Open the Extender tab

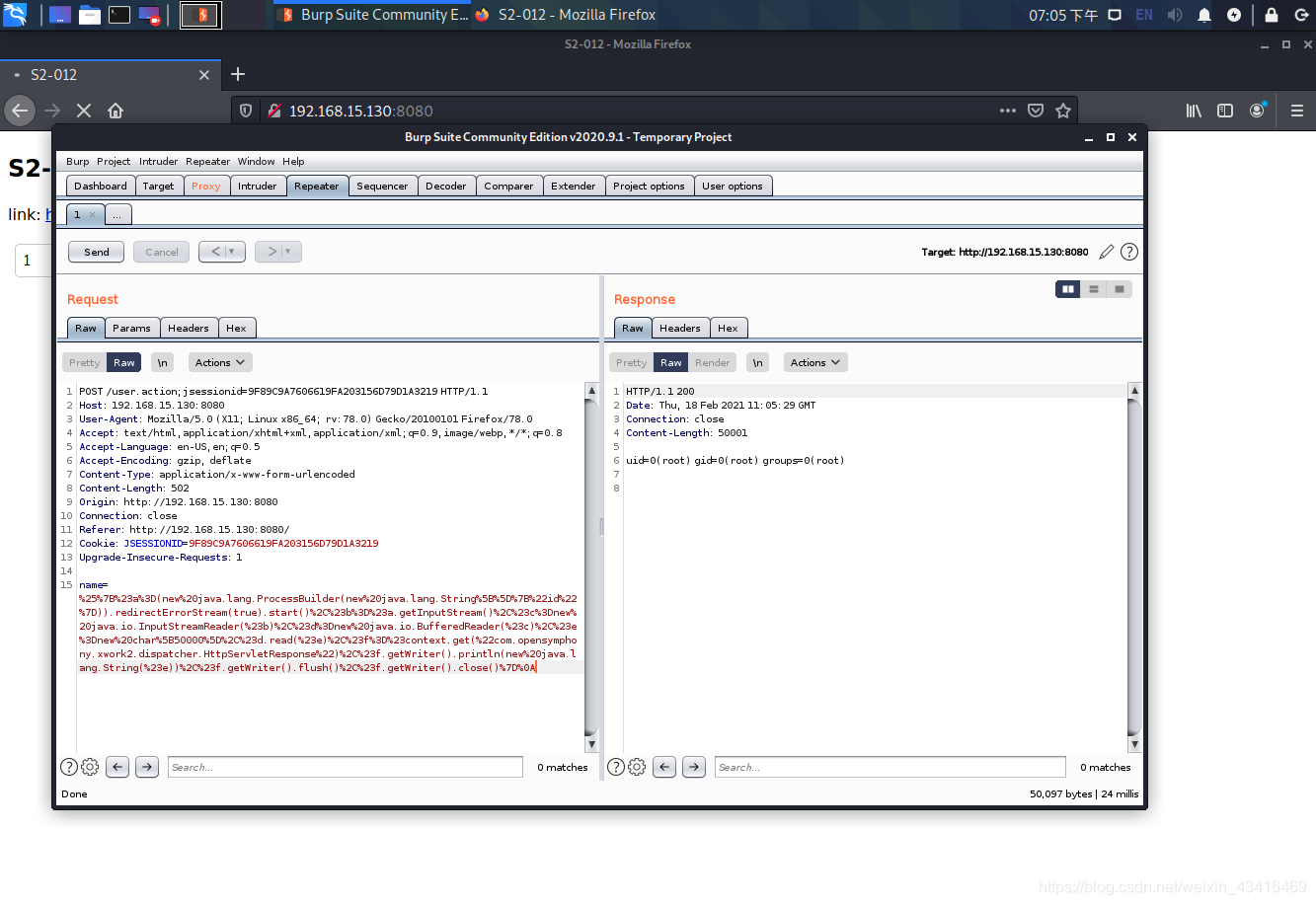pyautogui.click(x=574, y=186)
